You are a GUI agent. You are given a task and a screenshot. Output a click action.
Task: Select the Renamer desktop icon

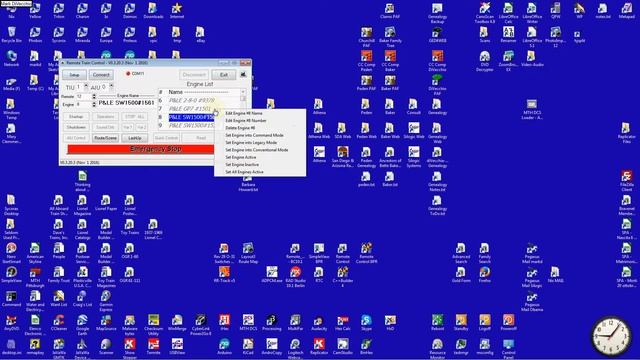pyautogui.click(x=508, y=35)
